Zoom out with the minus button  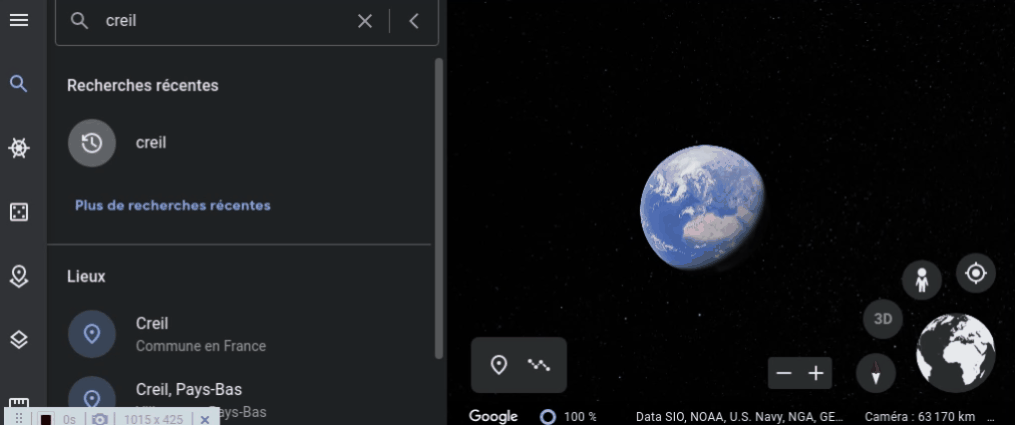coord(784,373)
